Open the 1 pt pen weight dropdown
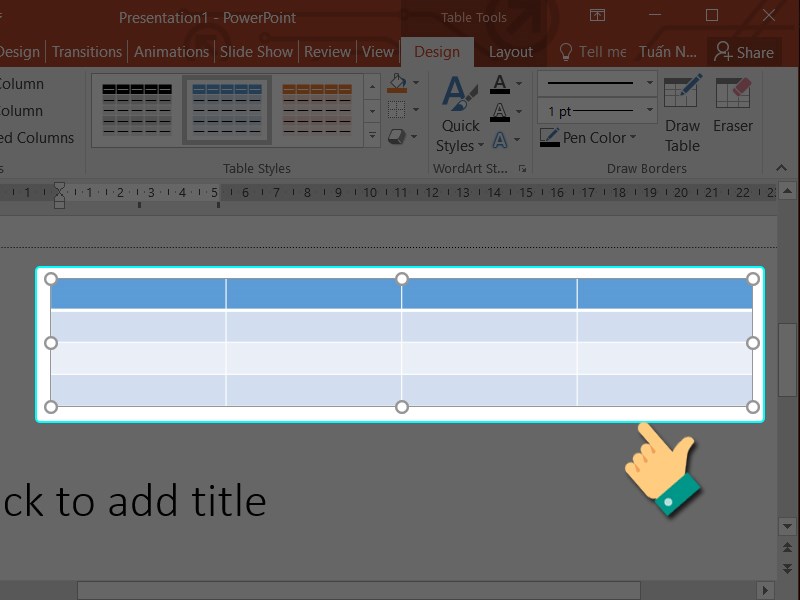 point(650,110)
